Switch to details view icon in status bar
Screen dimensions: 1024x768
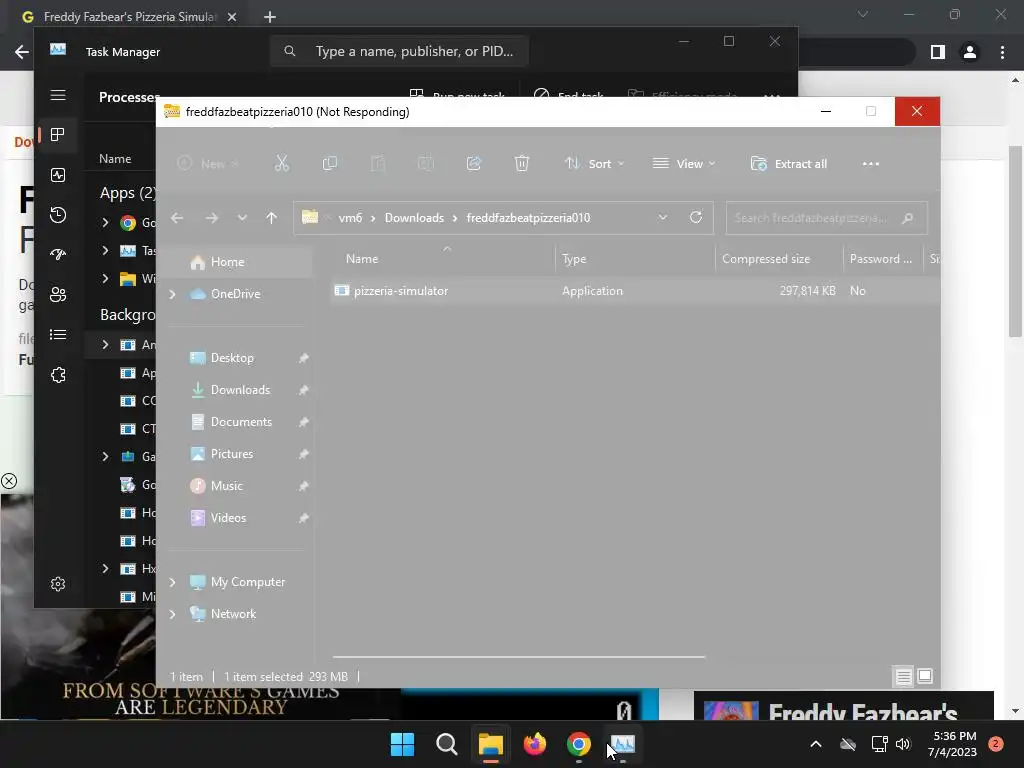[903, 677]
